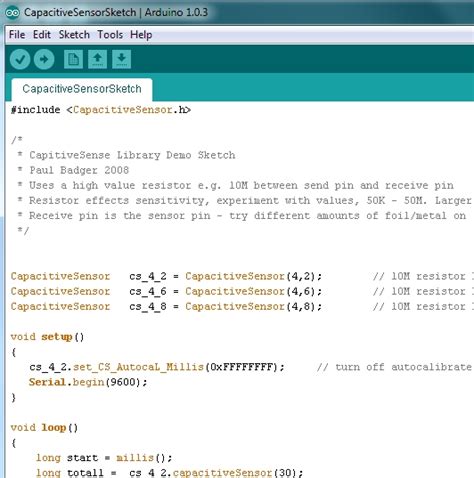Click the Save sketch down-arrow icon
The image size is (474, 478).
coord(121,59)
